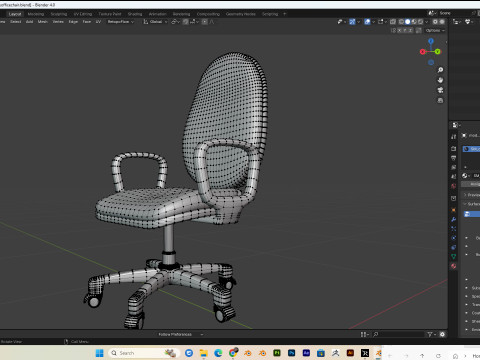This screenshot has width=480, height=360.
Task: Open the Global transform orientation dropdown
Action: click(x=155, y=22)
